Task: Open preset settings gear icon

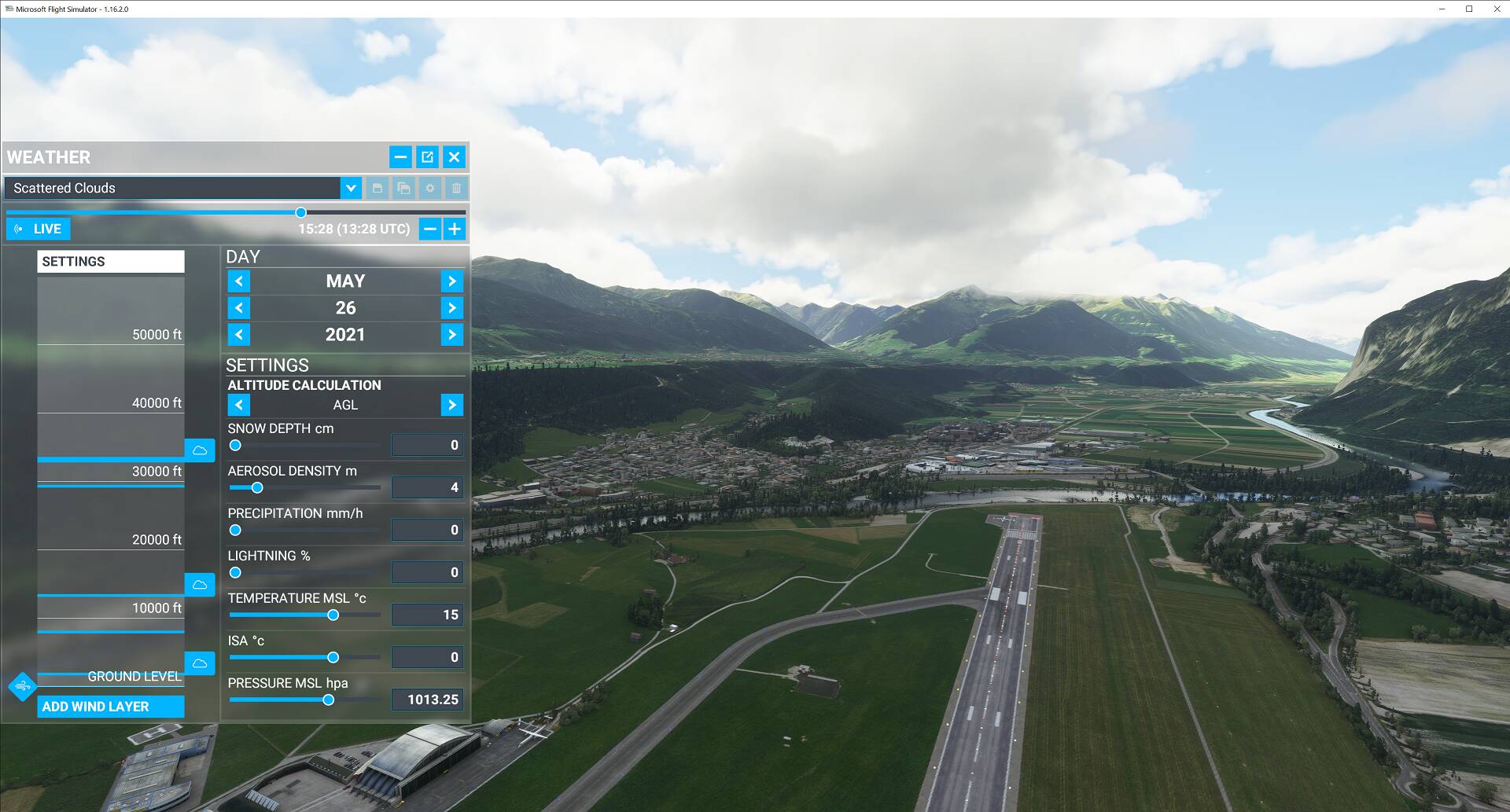Action: 430,188
